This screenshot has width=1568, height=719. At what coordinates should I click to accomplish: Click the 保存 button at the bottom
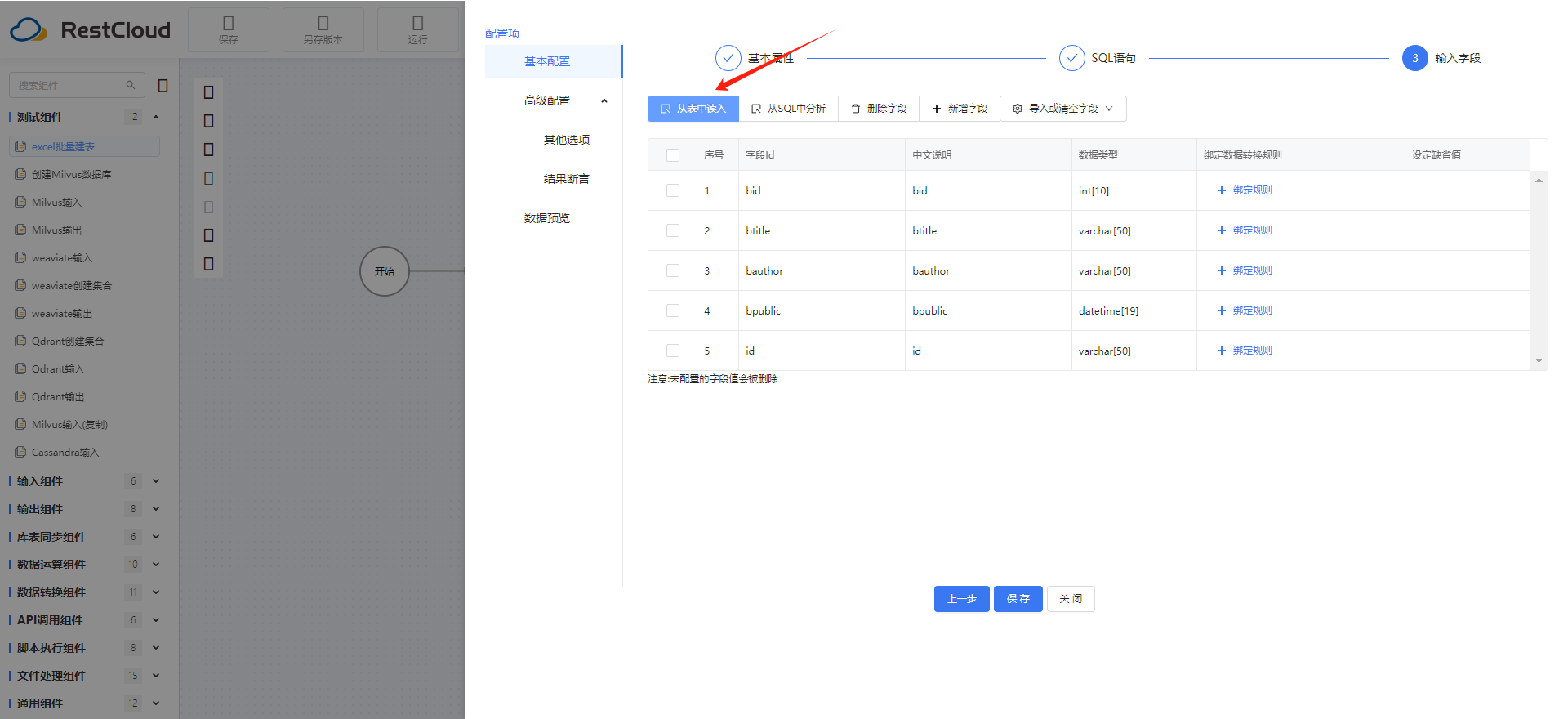[x=1018, y=599]
